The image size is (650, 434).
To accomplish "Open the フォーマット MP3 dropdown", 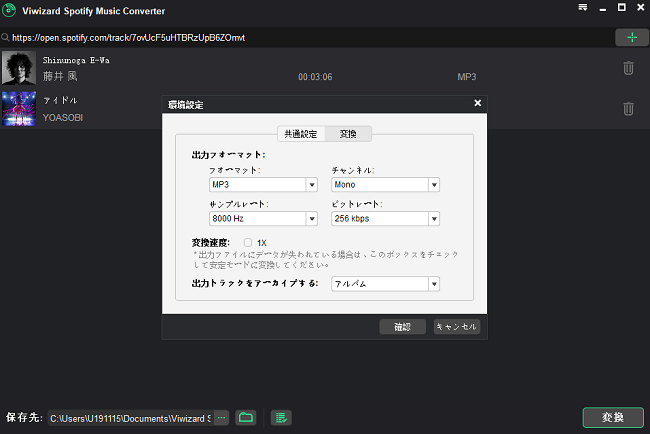I will coord(263,184).
